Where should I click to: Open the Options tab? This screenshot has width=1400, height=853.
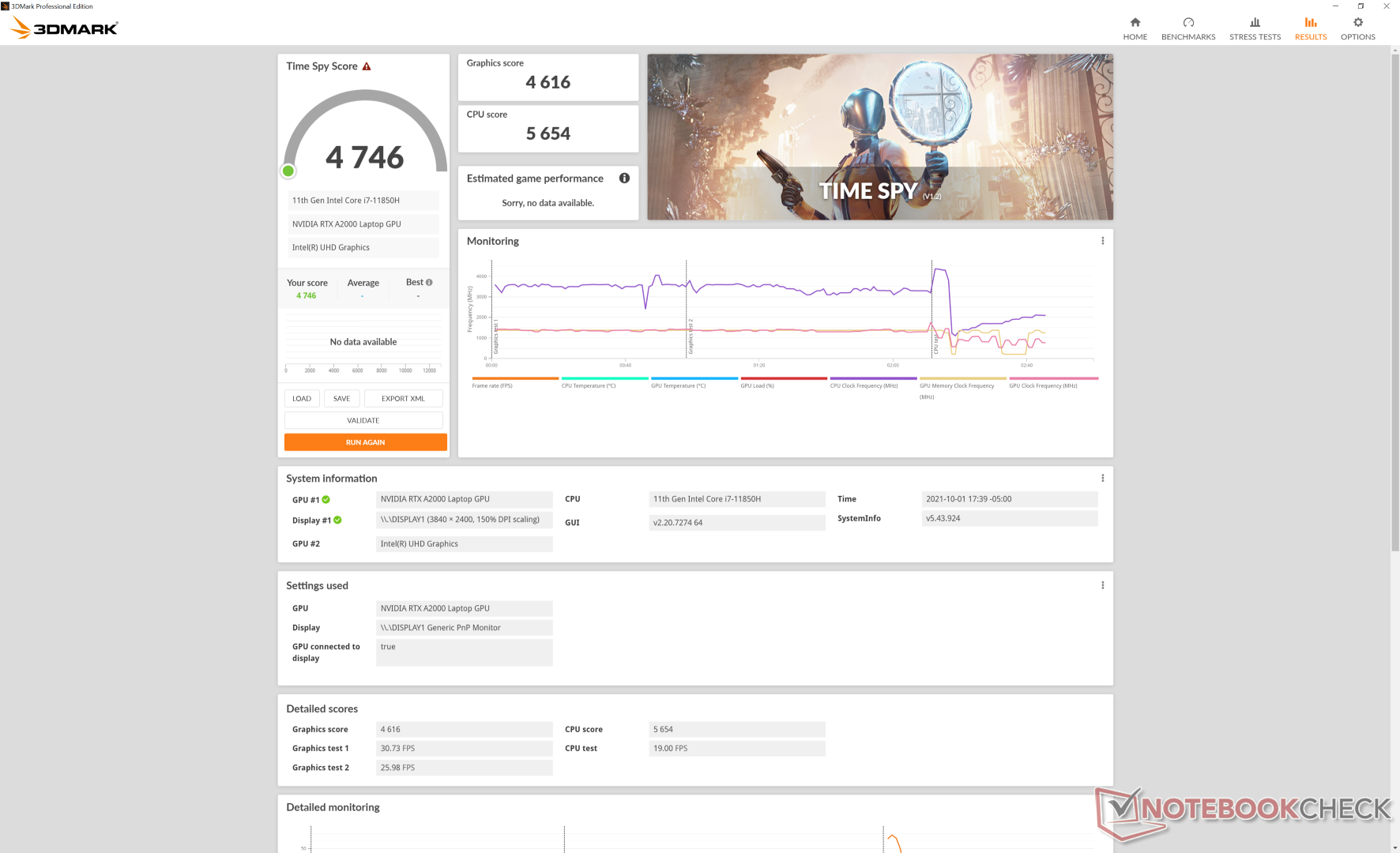click(x=1358, y=28)
